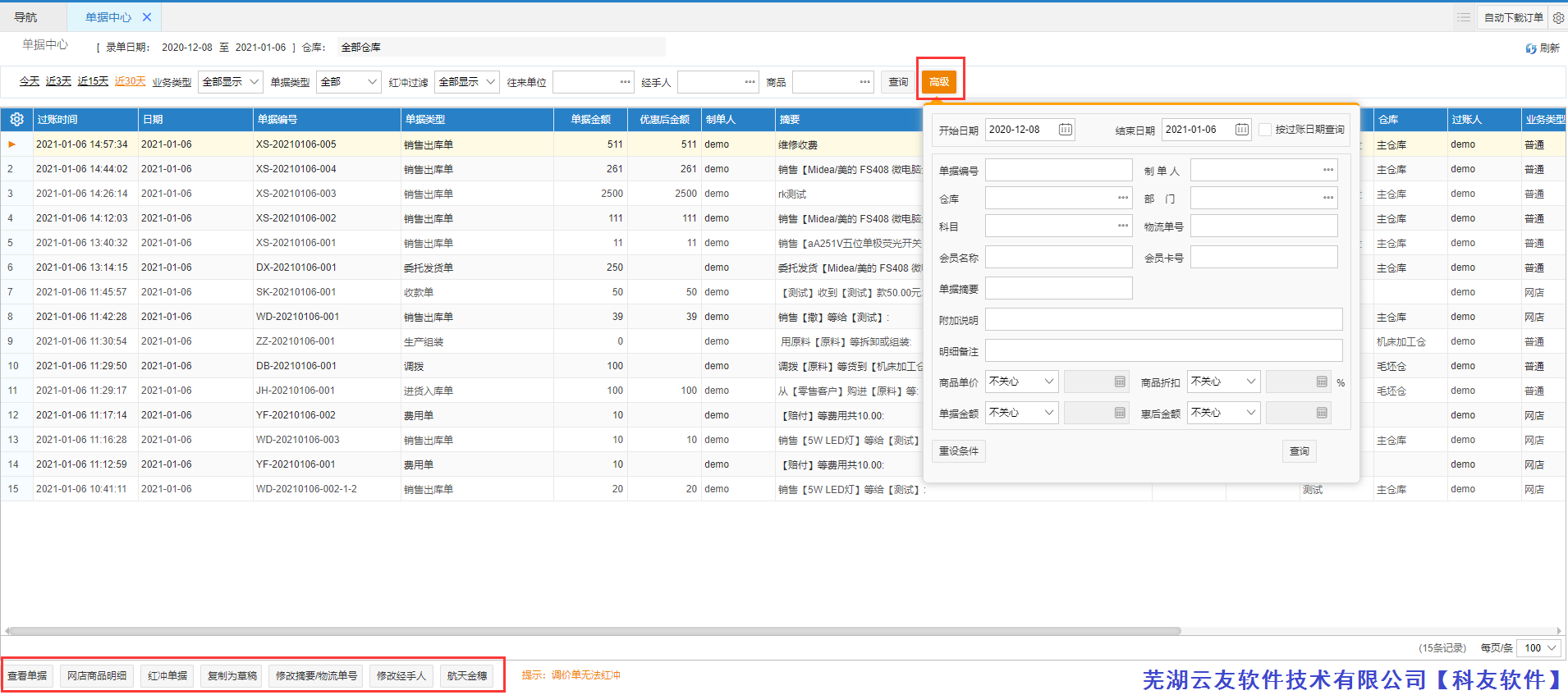Click the settings gear beside 自动下载订单
Image resolution: width=1568 pixels, height=695 pixels.
pos(1558,17)
